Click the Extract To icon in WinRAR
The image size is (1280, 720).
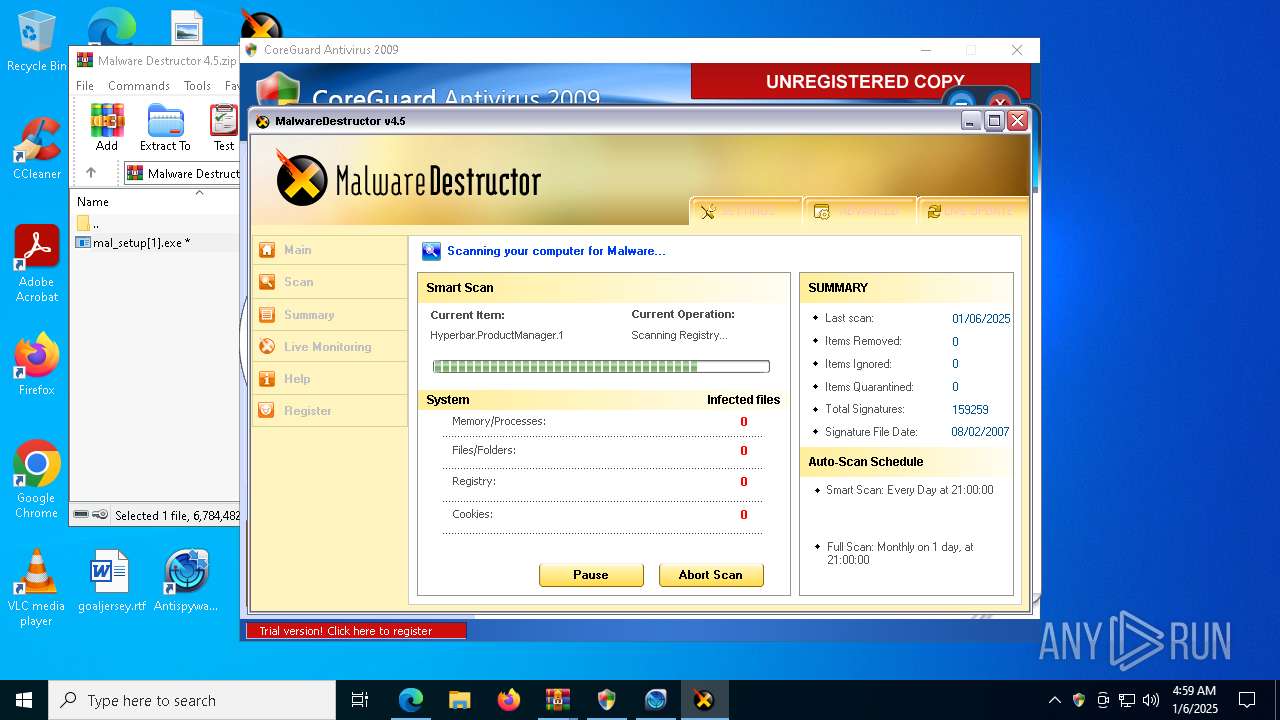[x=165, y=128]
